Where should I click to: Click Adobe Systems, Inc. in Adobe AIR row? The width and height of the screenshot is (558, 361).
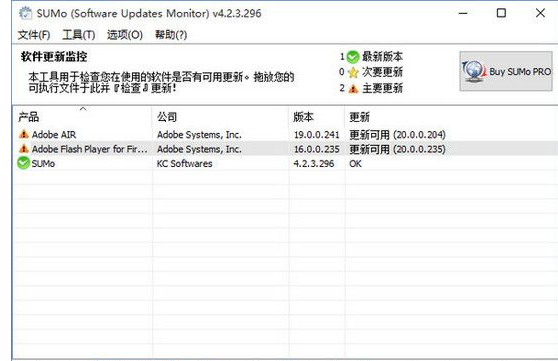tap(199, 135)
